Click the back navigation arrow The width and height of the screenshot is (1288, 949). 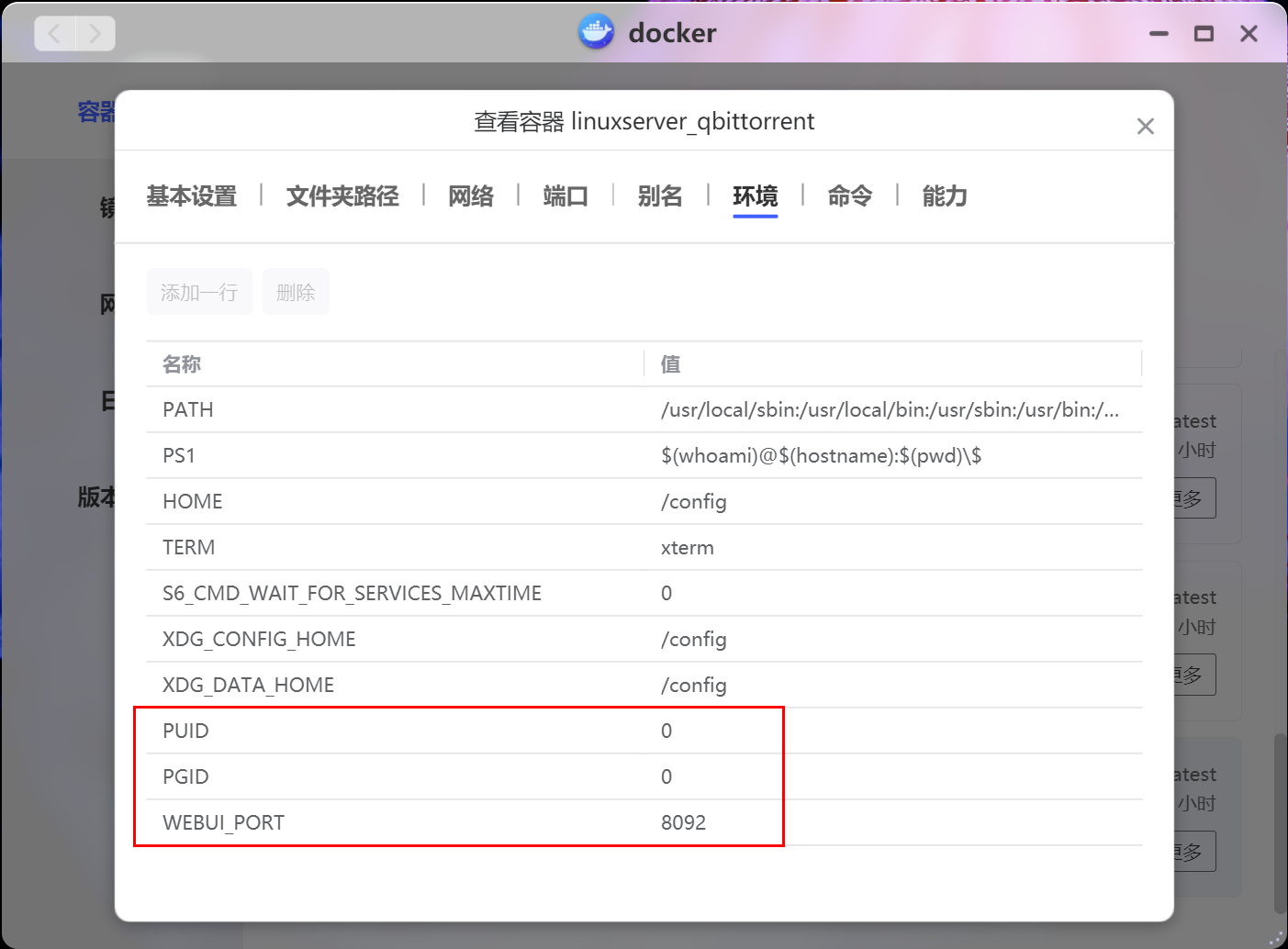coord(55,34)
